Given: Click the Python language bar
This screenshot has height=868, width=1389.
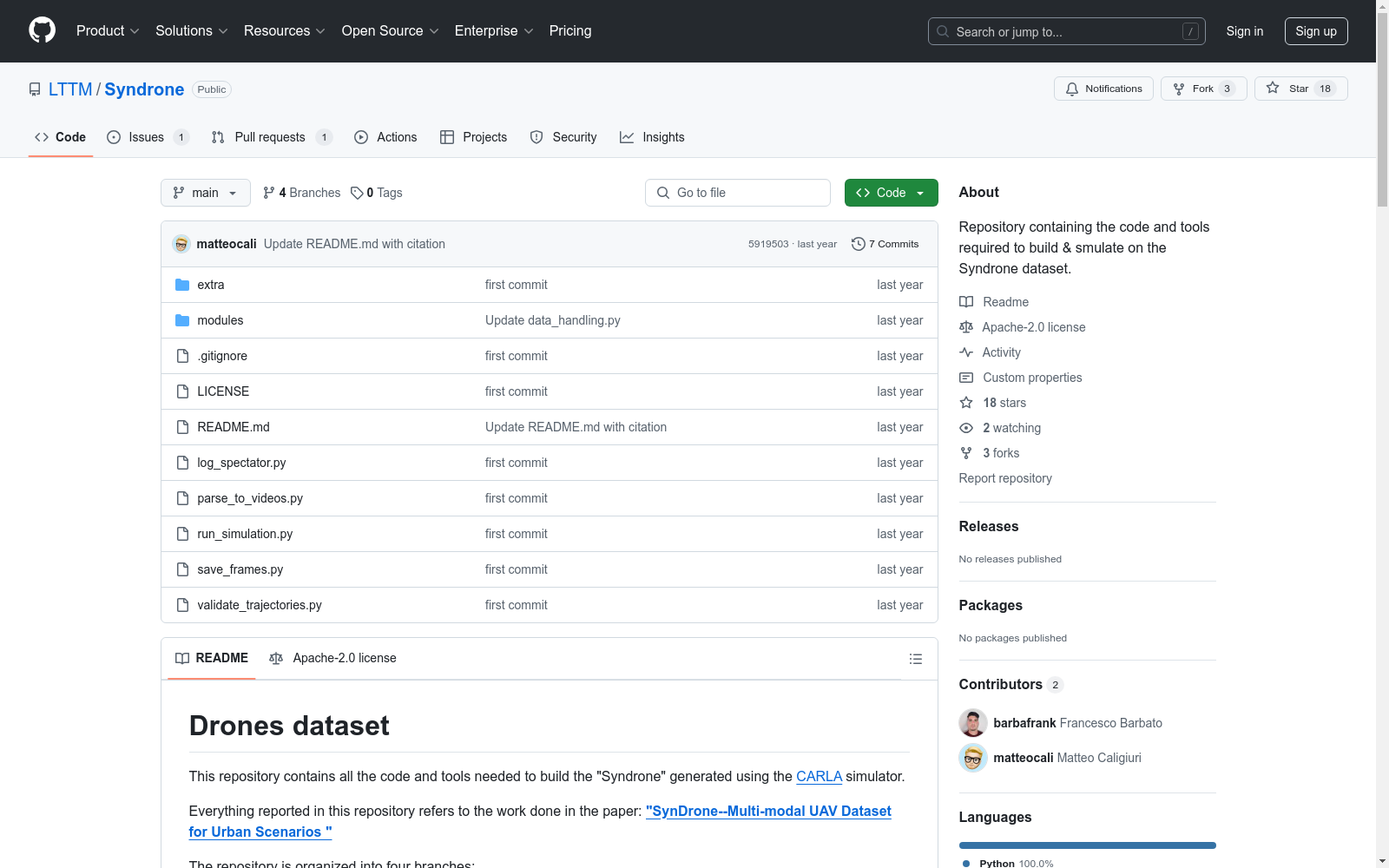Looking at the screenshot, I should tap(1088, 845).
